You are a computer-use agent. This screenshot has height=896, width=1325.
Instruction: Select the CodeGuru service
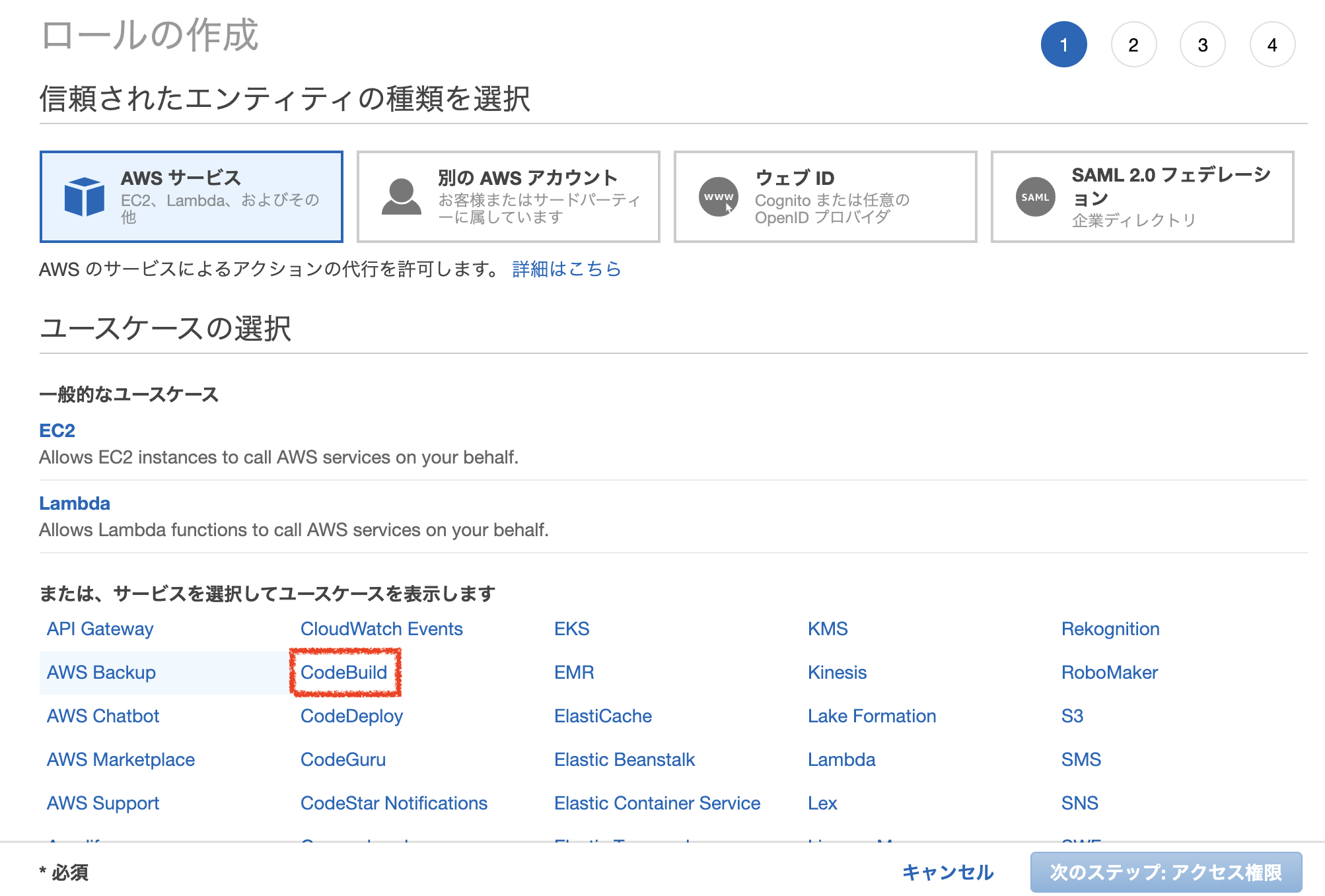click(343, 759)
